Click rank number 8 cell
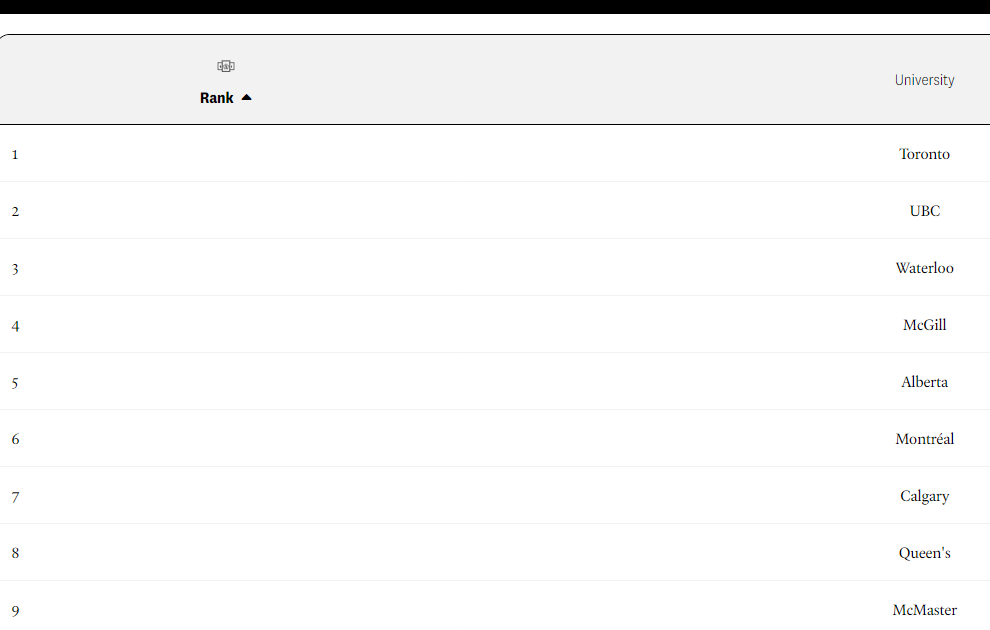 pos(15,553)
